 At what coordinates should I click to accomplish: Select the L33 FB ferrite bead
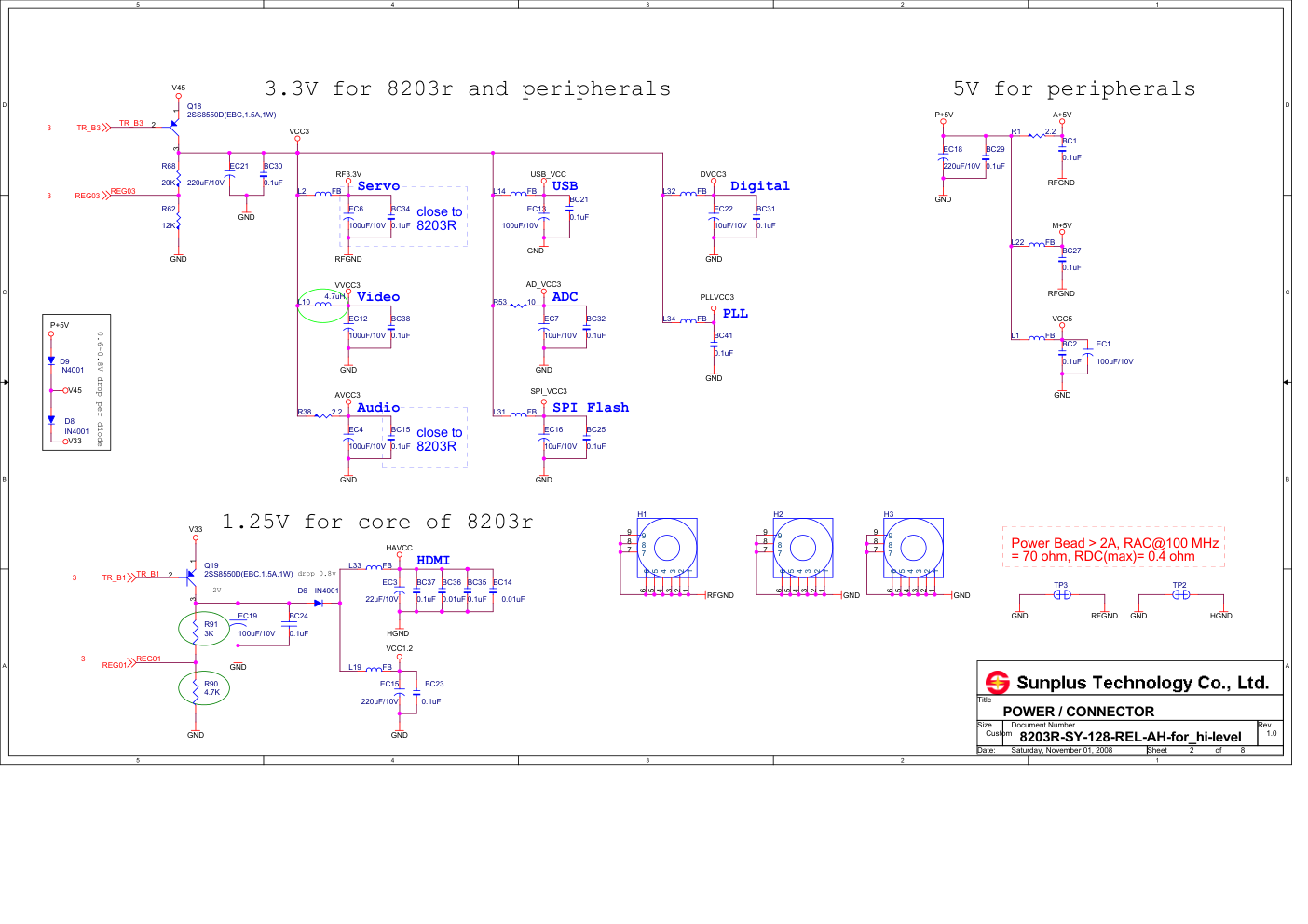point(373,568)
